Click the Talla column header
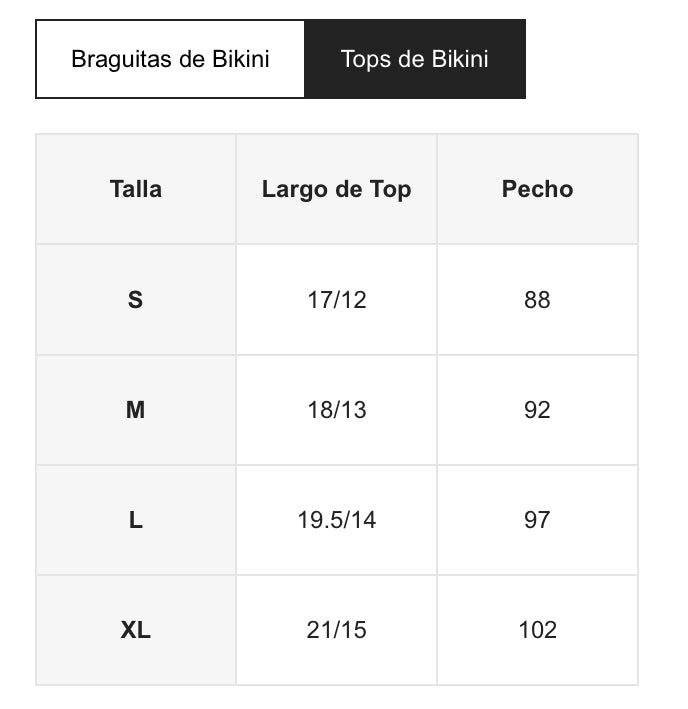 click(x=136, y=189)
